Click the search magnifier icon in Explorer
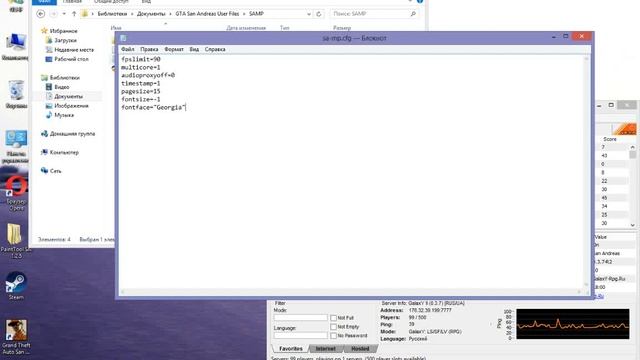This screenshot has width=640, height=360. (413, 14)
